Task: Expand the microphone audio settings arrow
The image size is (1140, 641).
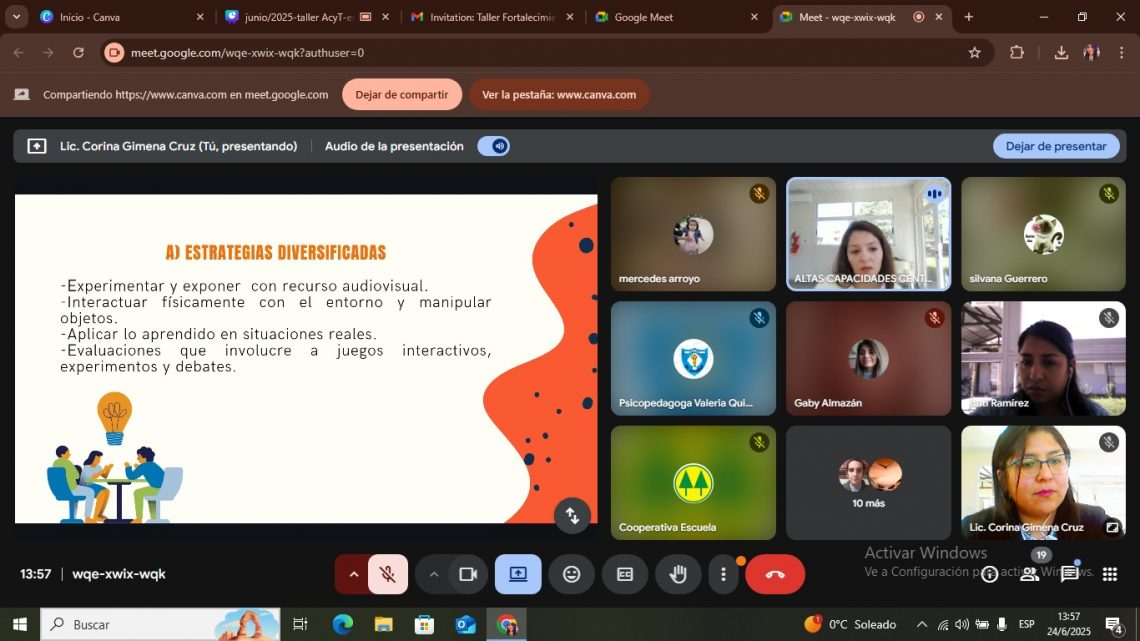Action: coord(353,574)
